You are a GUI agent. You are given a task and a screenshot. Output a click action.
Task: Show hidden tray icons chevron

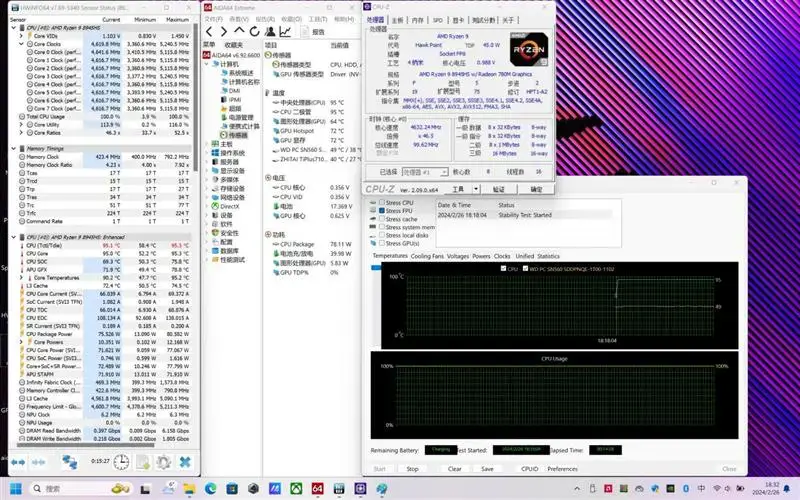click(577, 489)
